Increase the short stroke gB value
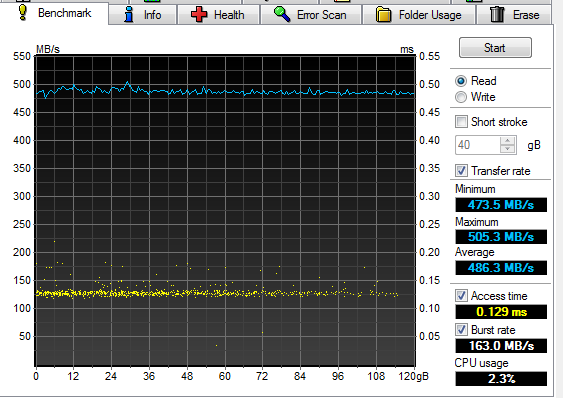 507,141
